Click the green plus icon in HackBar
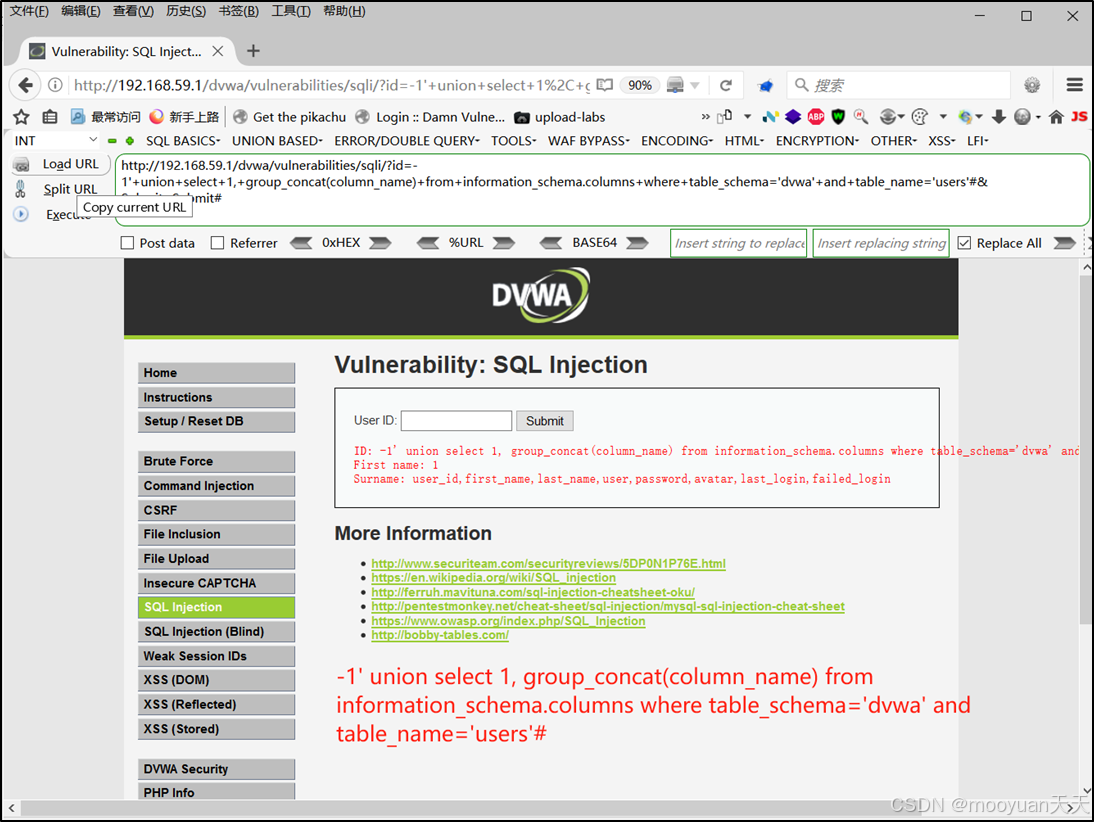1094x822 pixels. [x=130, y=141]
